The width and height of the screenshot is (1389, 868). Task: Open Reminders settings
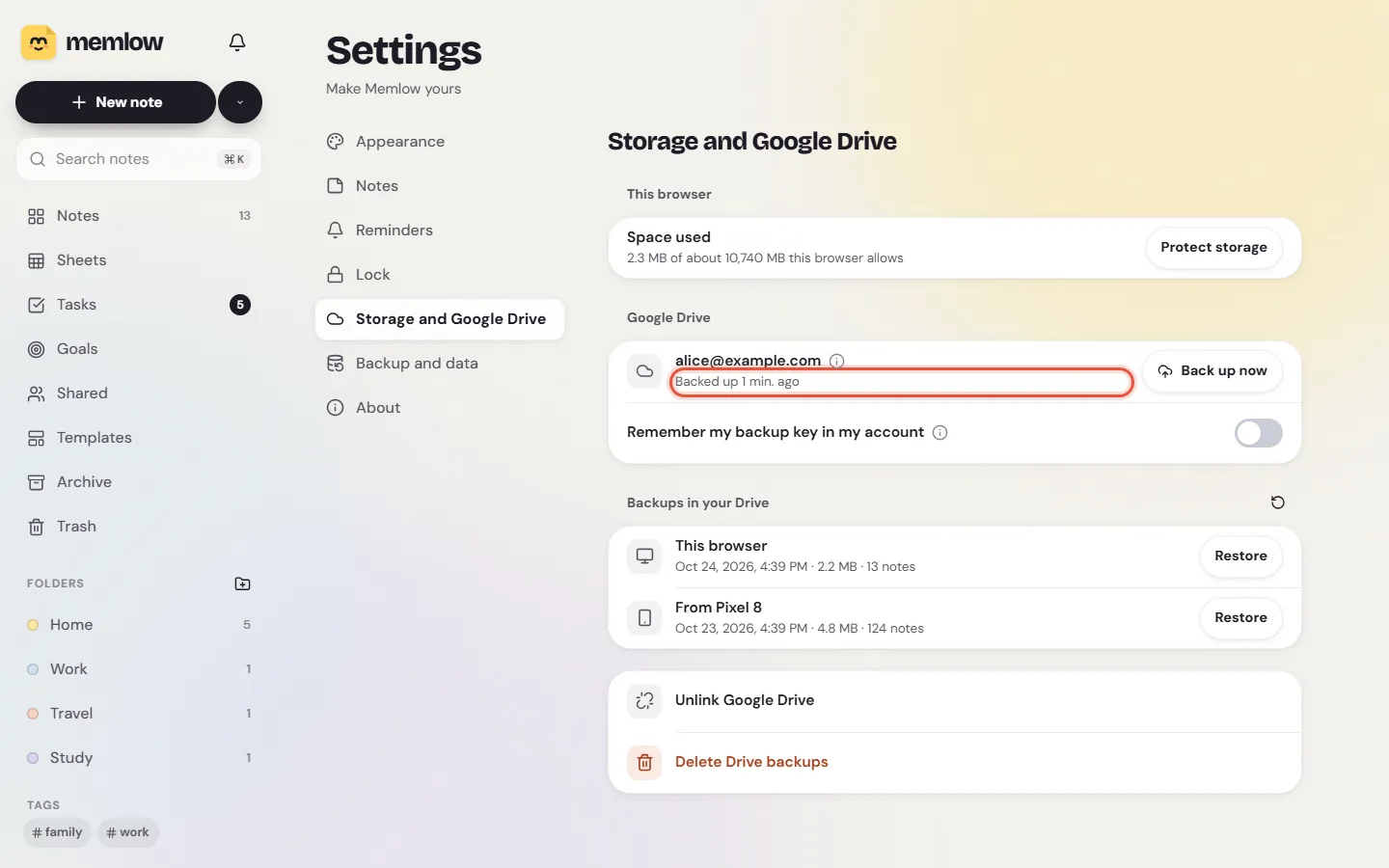(x=440, y=231)
